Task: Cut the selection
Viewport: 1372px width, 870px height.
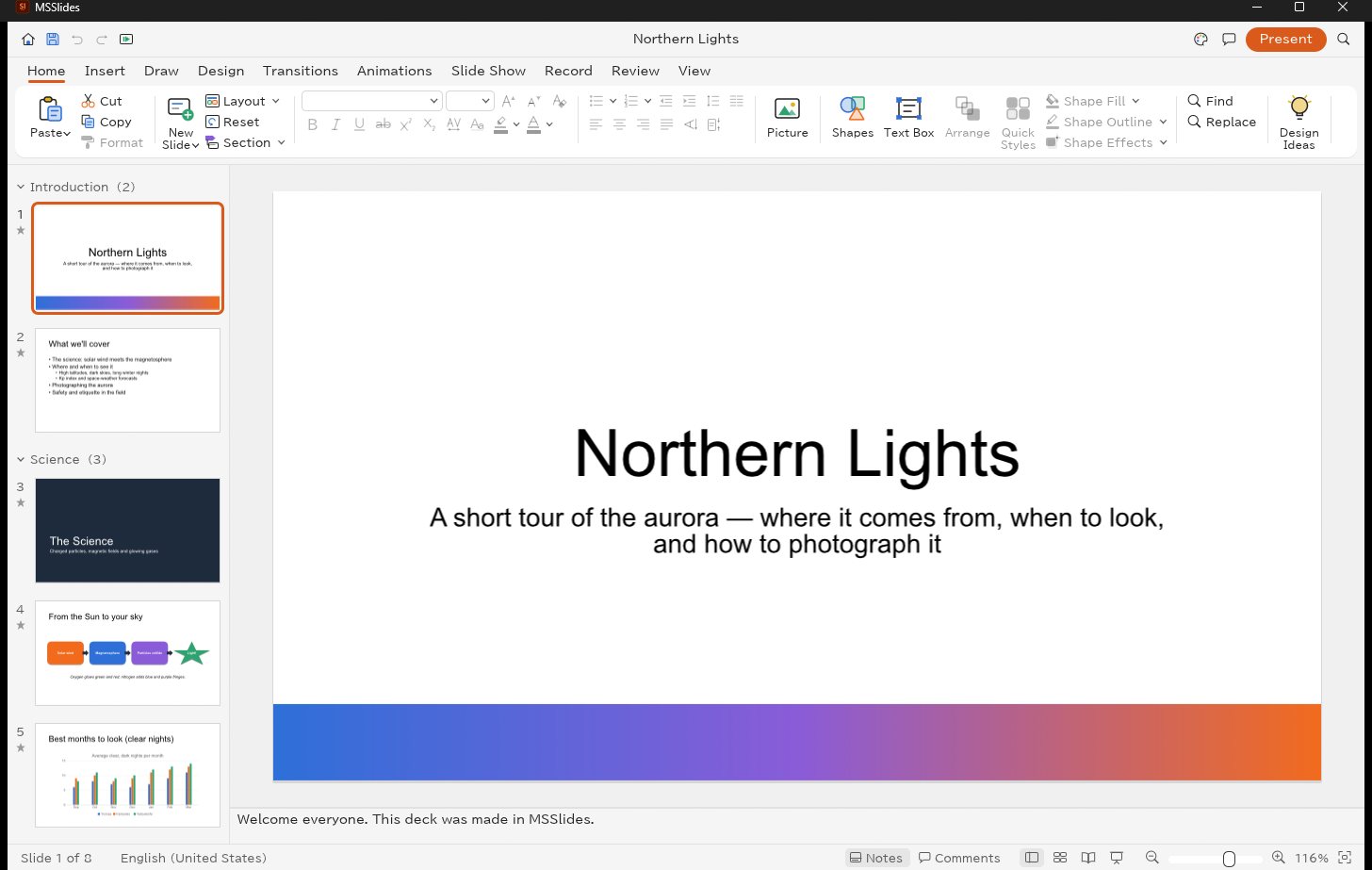Action: point(102,101)
